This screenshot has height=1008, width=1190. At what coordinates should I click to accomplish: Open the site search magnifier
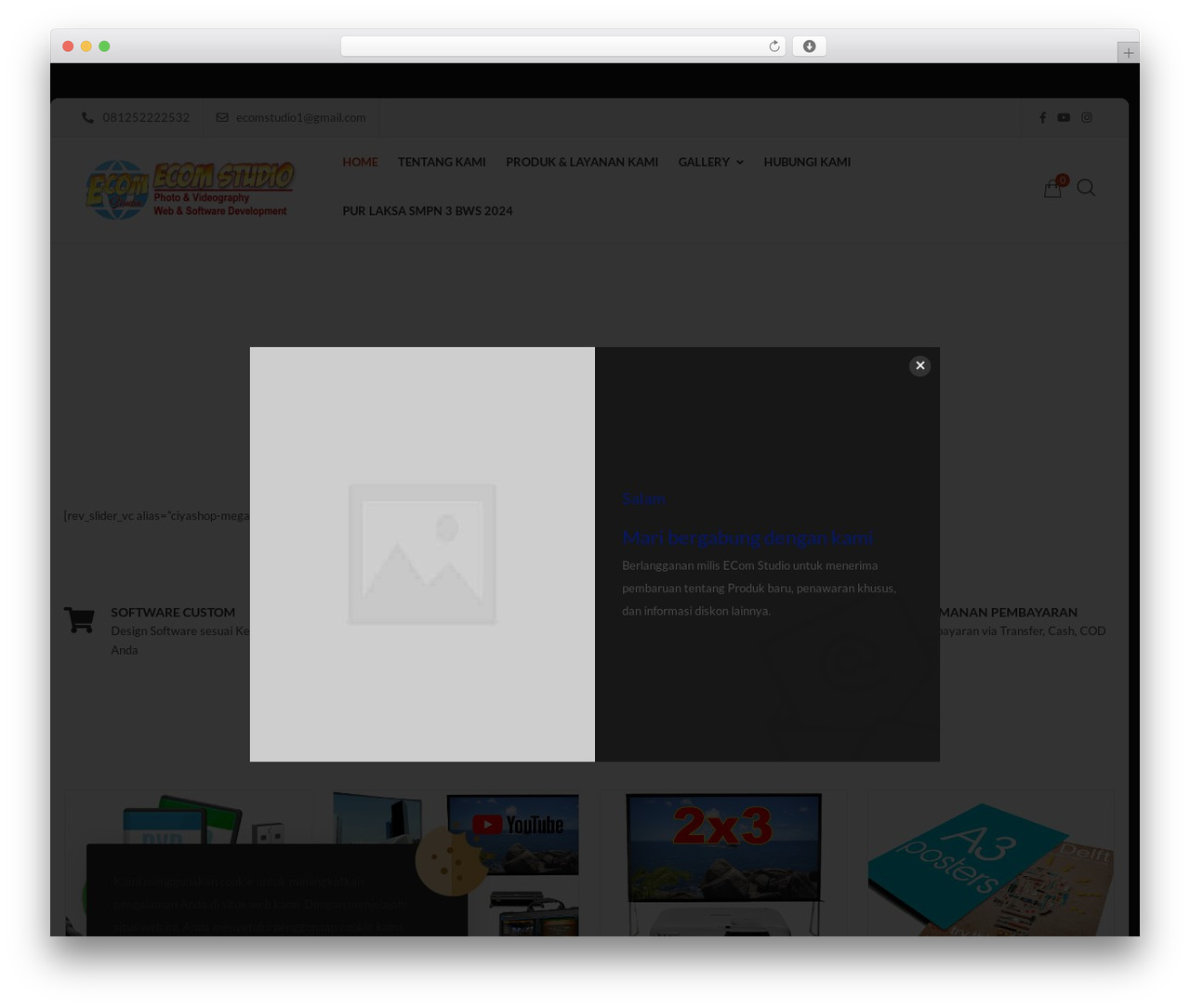[1086, 188]
